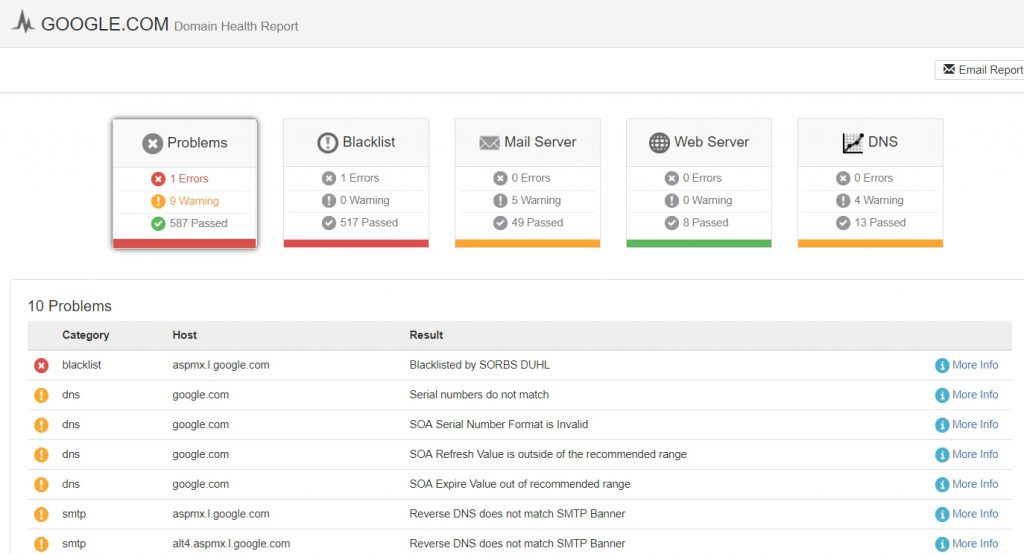Click the green check icon beside 587 Passed
Screen dimensions: 1024x554
(x=158, y=223)
